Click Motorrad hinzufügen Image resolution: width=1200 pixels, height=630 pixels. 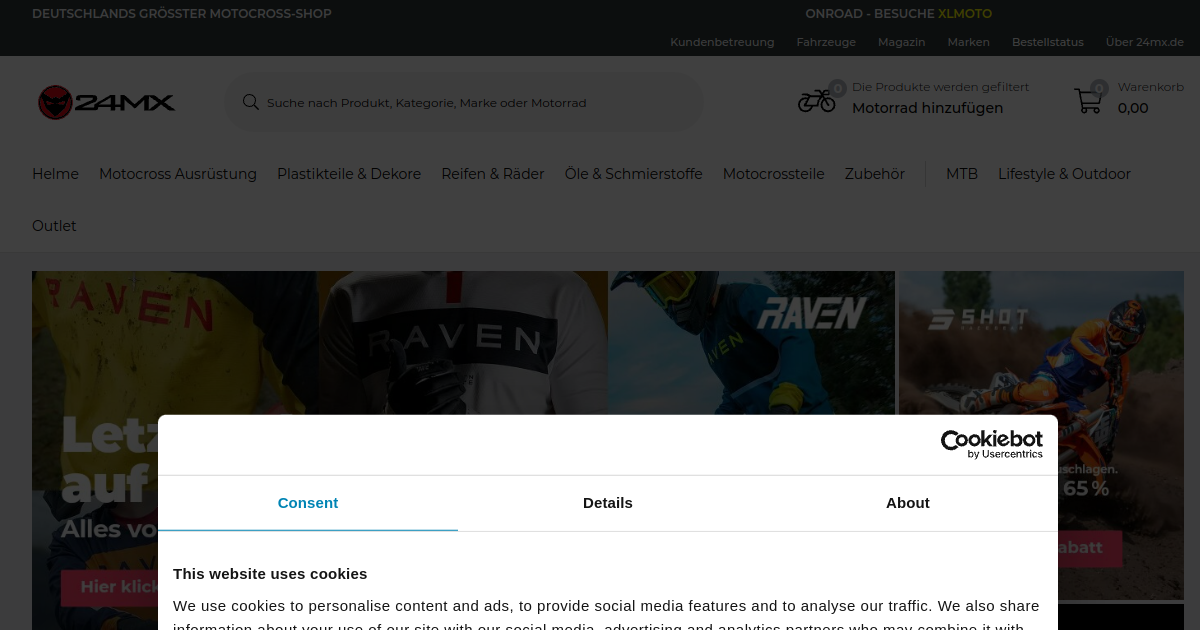tap(927, 108)
